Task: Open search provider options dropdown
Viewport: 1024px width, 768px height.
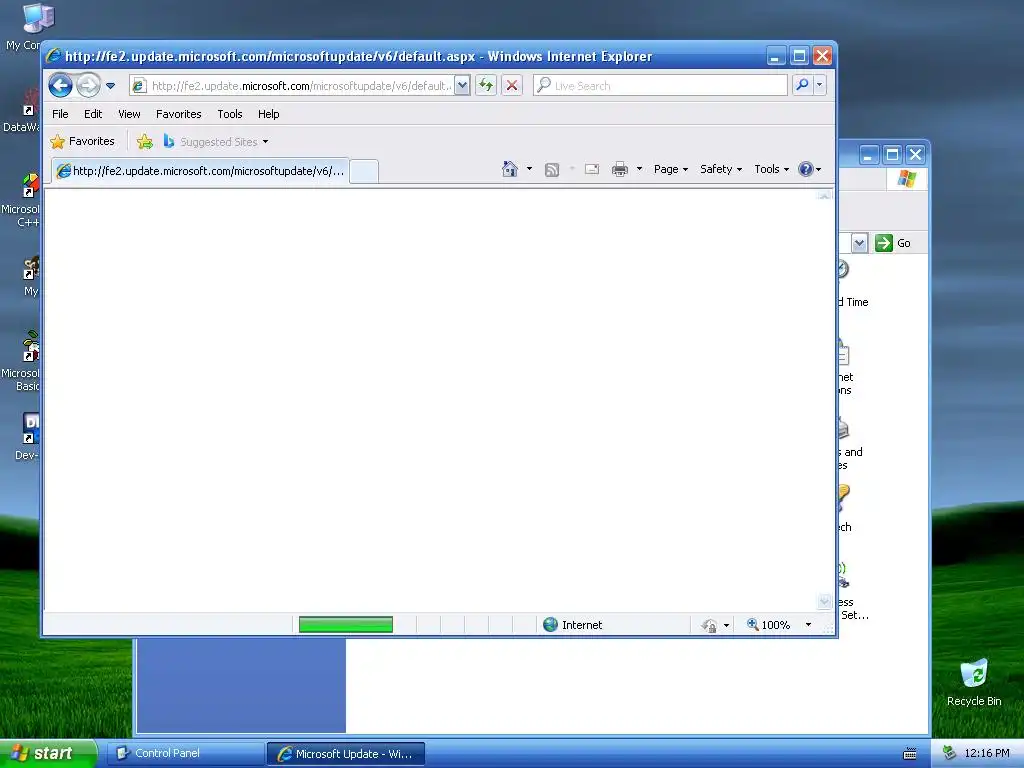Action: tap(820, 86)
